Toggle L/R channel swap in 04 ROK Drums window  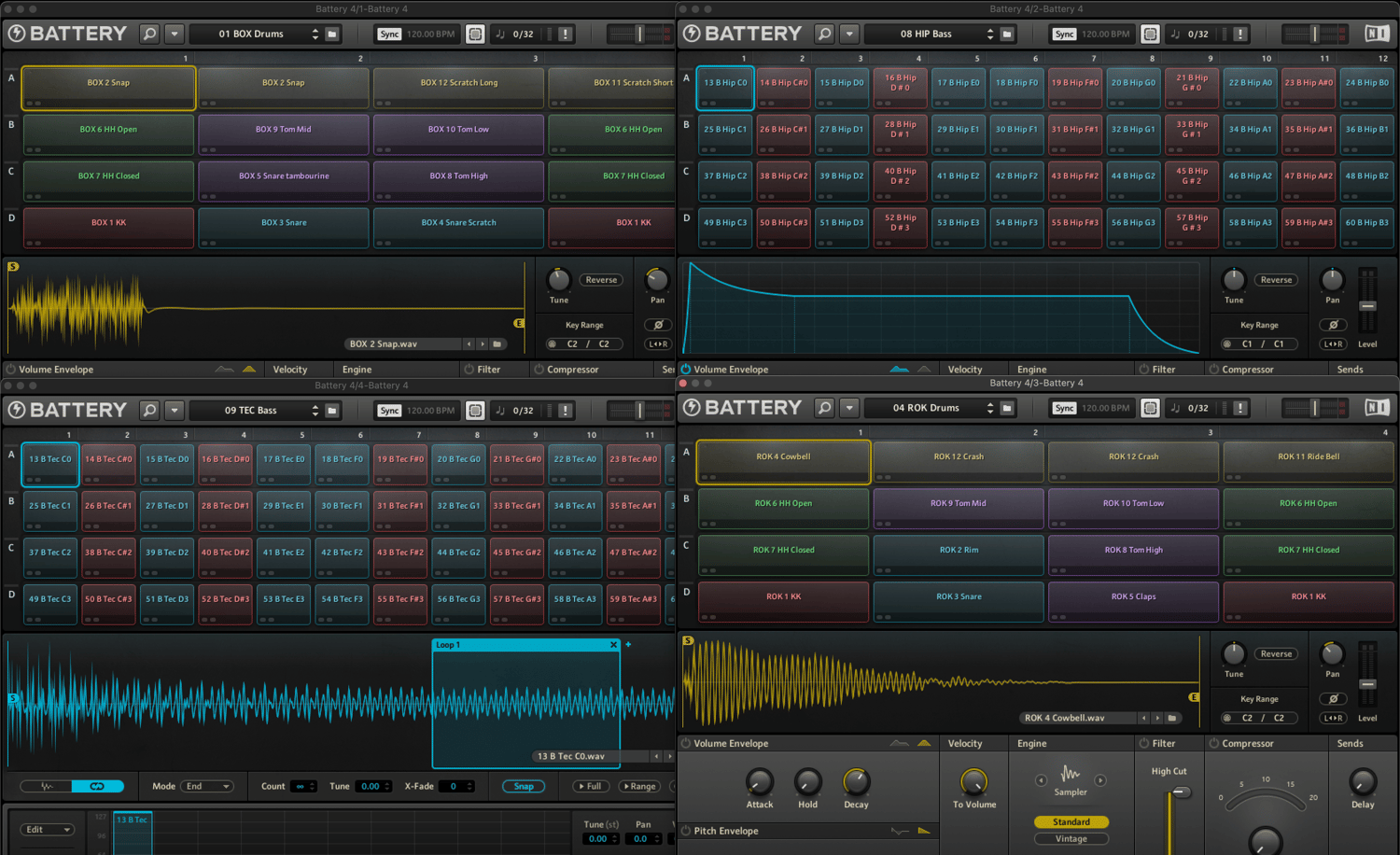point(1333,718)
